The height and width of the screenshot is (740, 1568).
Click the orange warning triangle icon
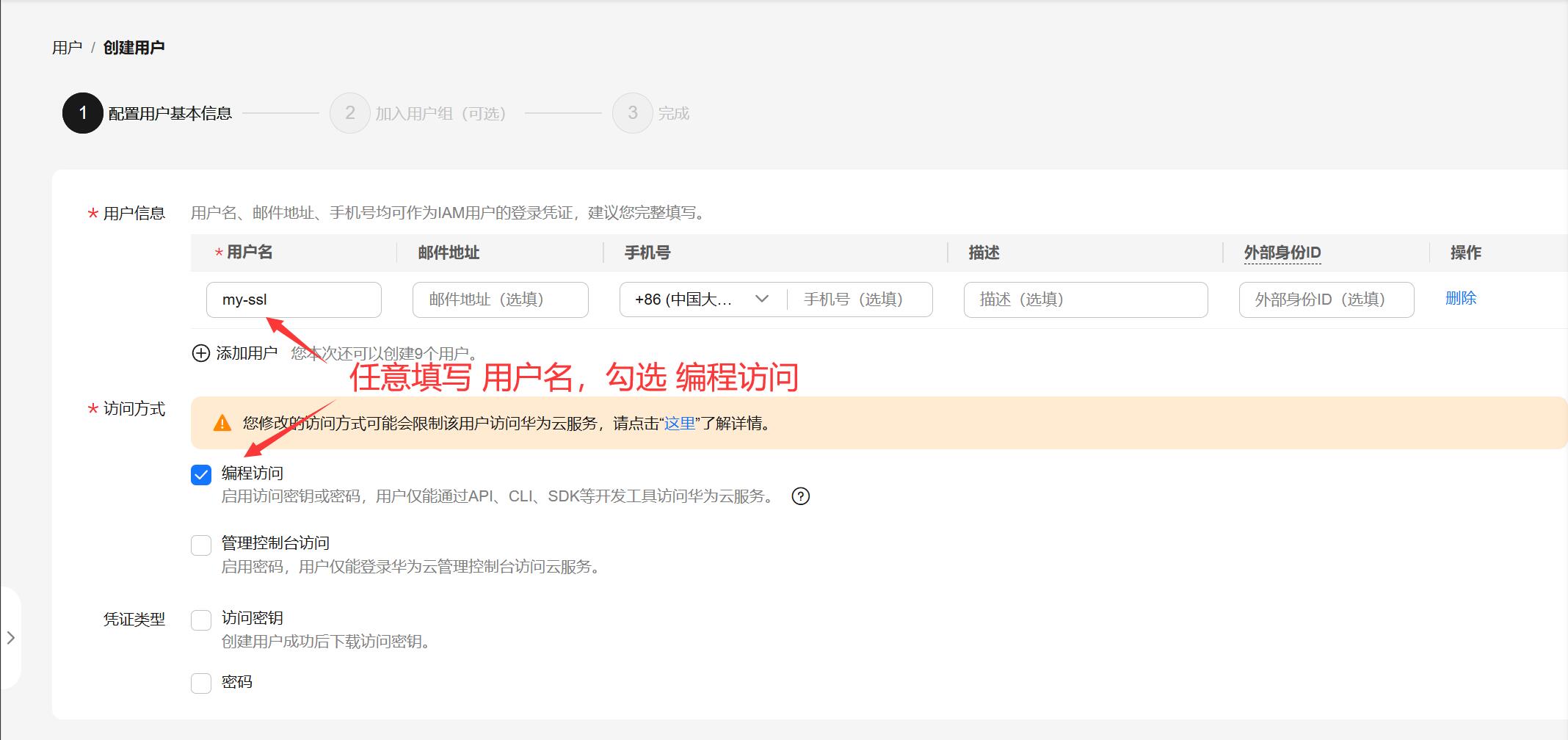pos(222,424)
